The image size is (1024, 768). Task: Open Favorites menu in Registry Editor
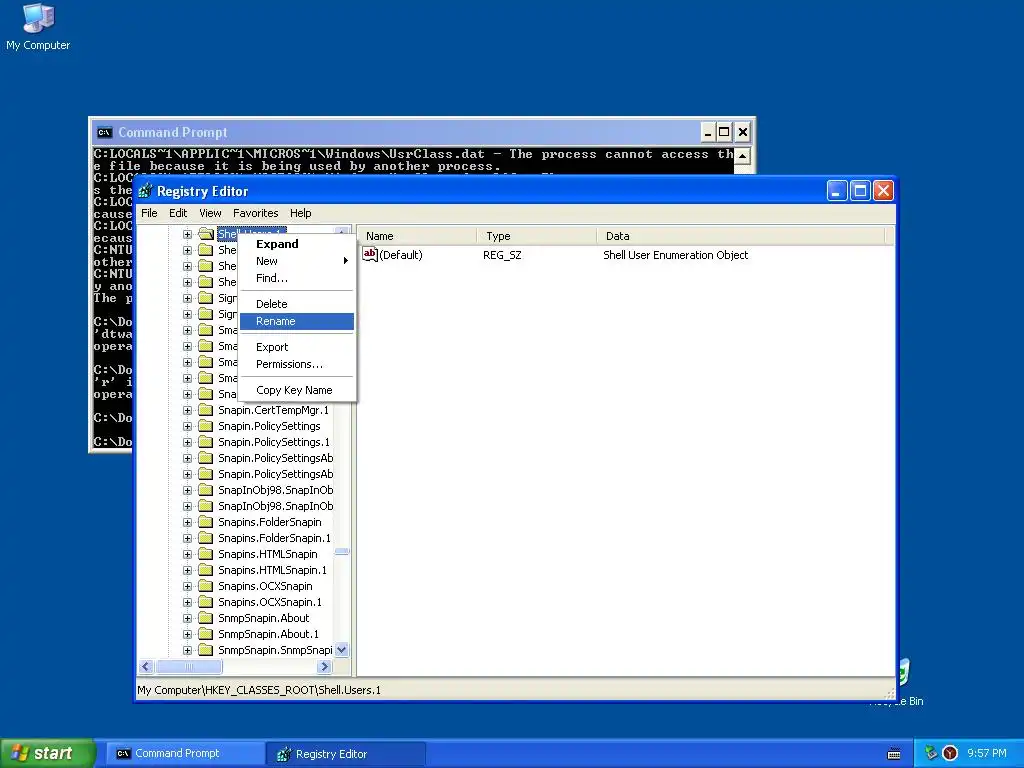[x=255, y=213]
